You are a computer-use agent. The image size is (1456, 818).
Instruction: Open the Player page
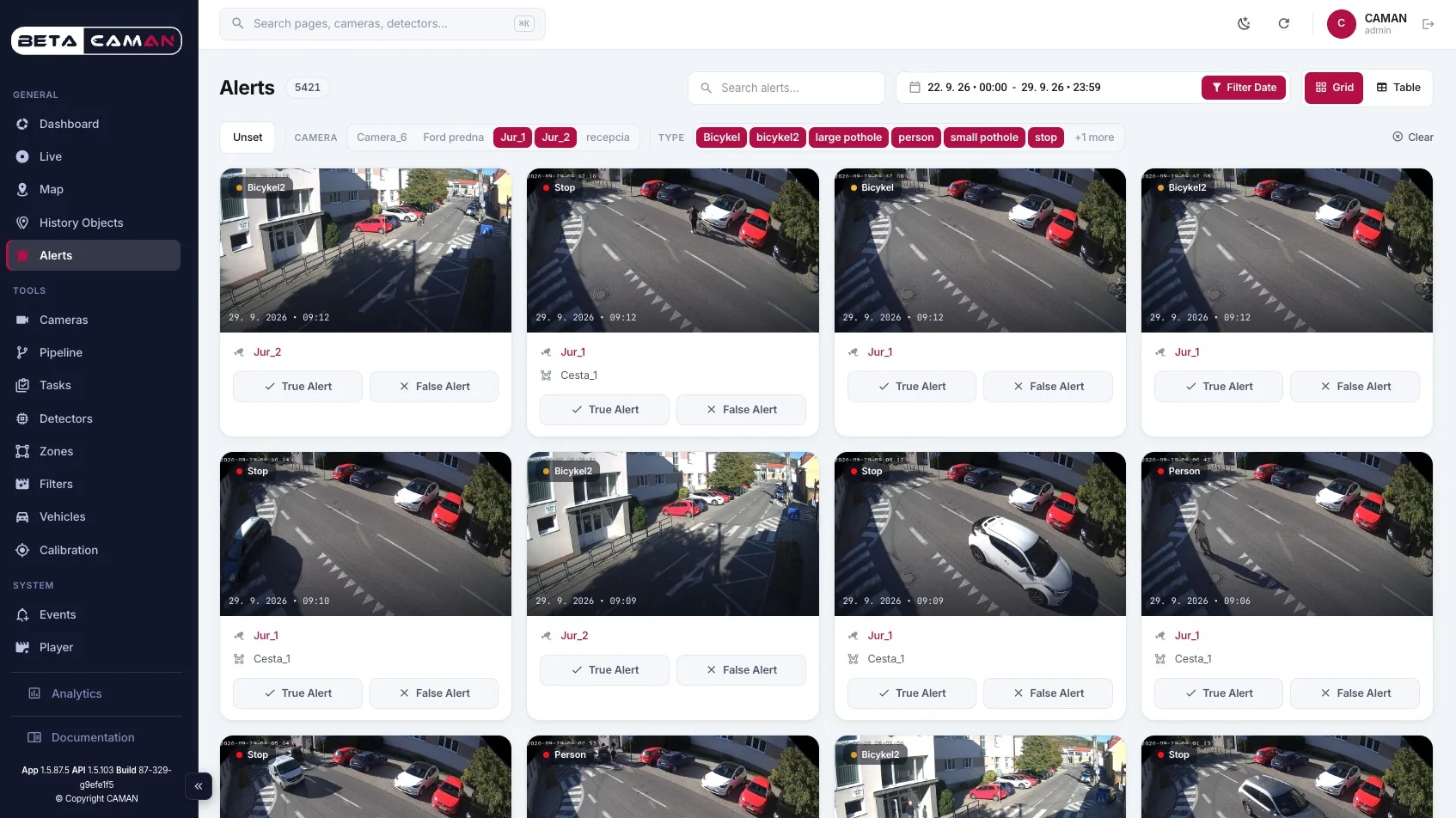[x=94, y=647]
